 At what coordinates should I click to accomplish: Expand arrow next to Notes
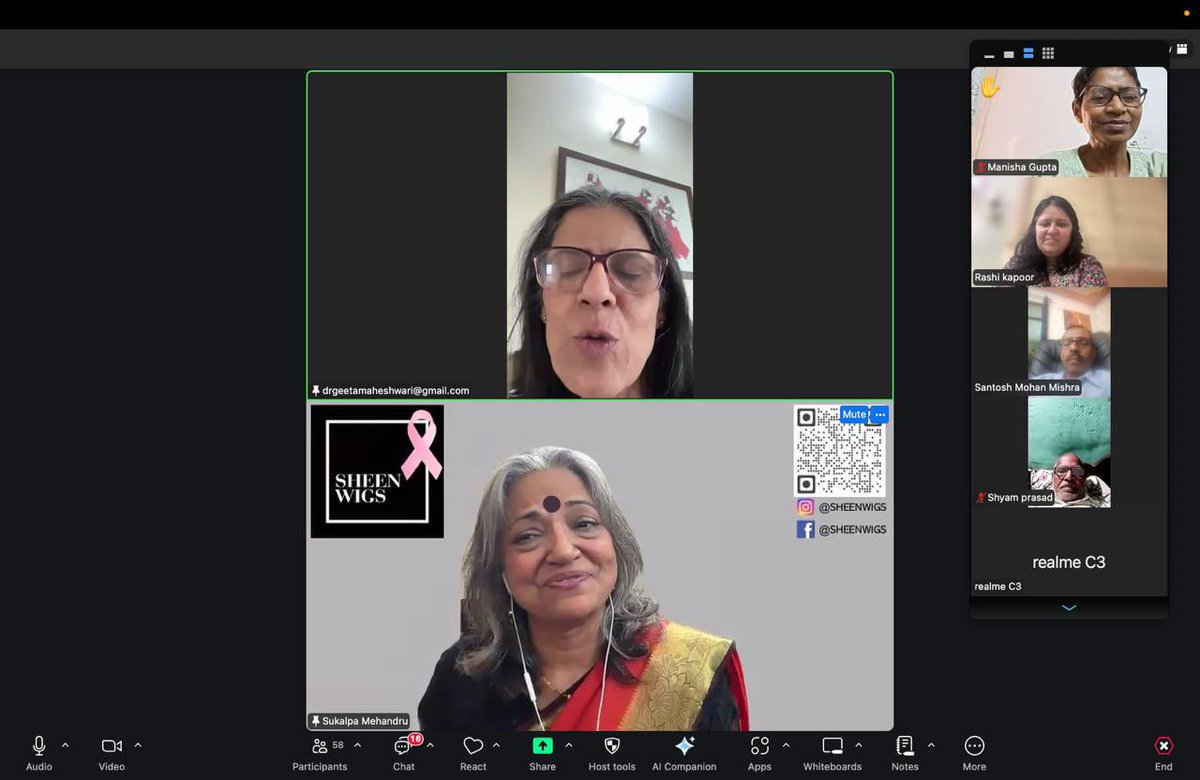click(931, 745)
